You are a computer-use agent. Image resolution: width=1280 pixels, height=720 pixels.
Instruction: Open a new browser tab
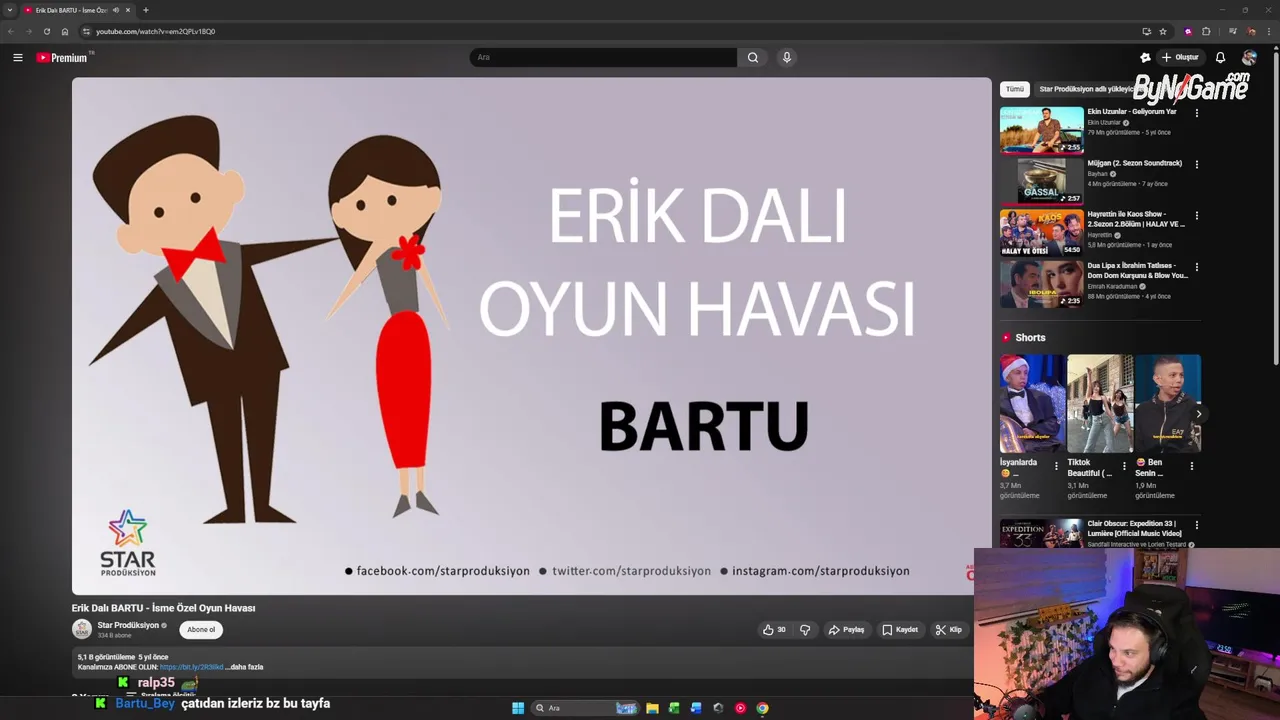(x=146, y=10)
